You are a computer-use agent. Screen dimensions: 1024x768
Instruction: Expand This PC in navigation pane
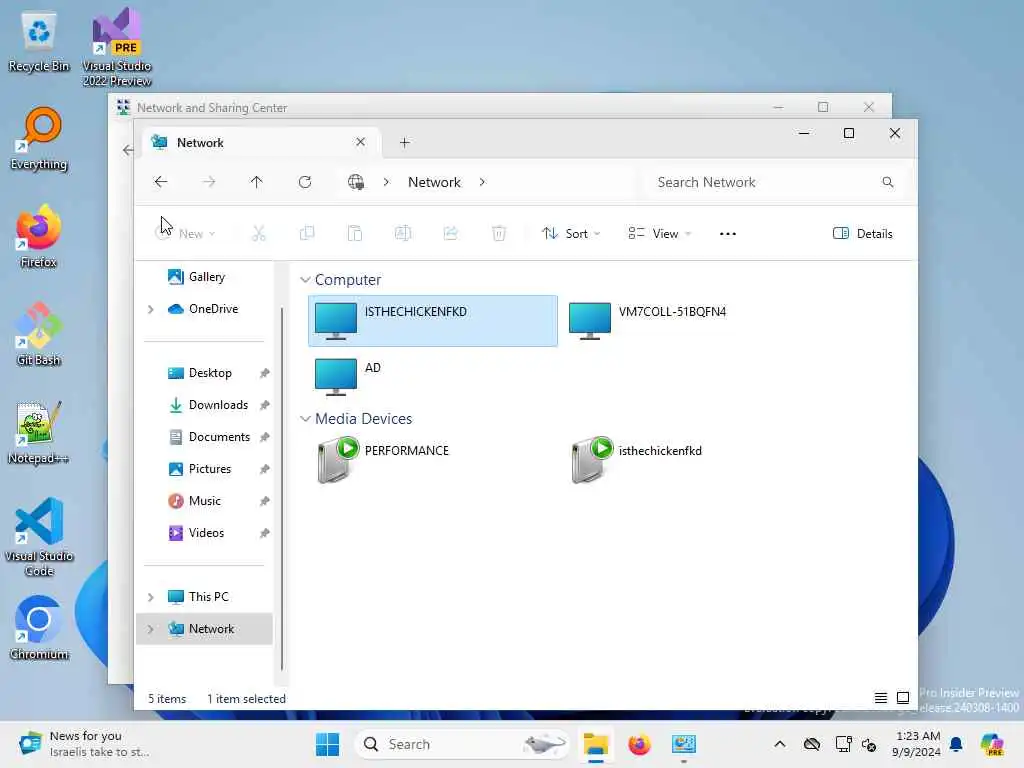[x=151, y=597]
